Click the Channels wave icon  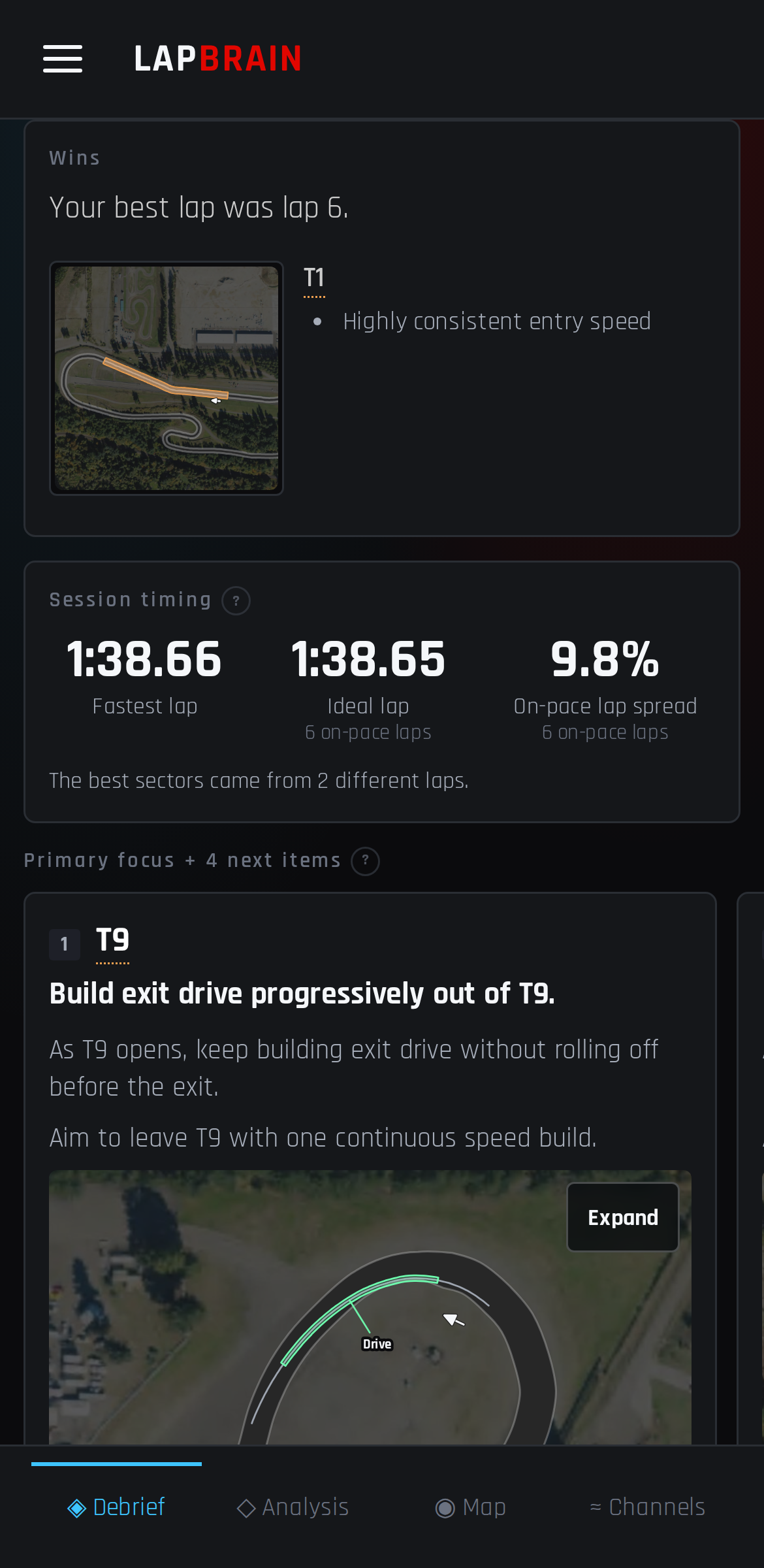(x=595, y=1507)
